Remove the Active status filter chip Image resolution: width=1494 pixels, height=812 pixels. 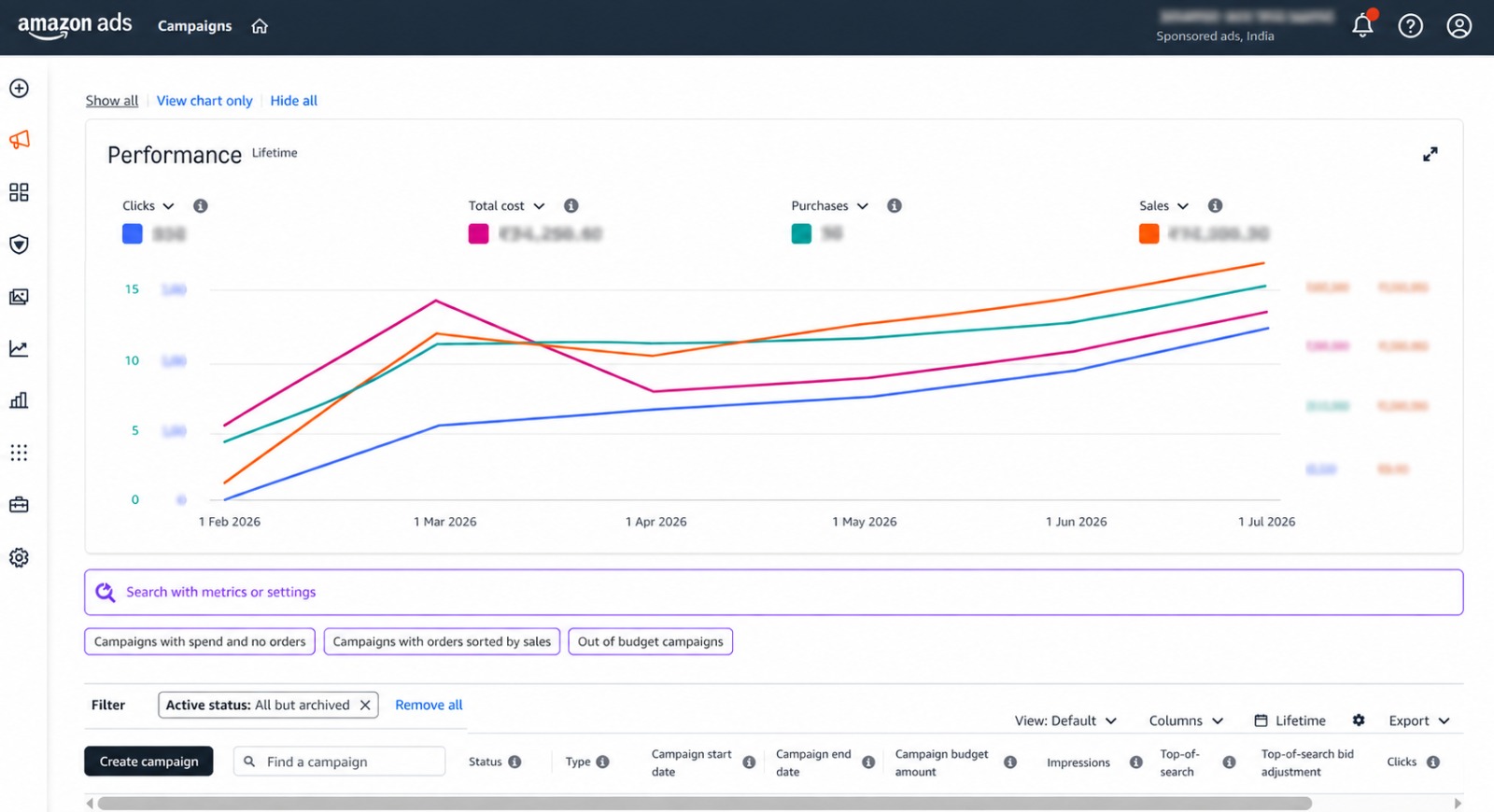click(x=365, y=705)
